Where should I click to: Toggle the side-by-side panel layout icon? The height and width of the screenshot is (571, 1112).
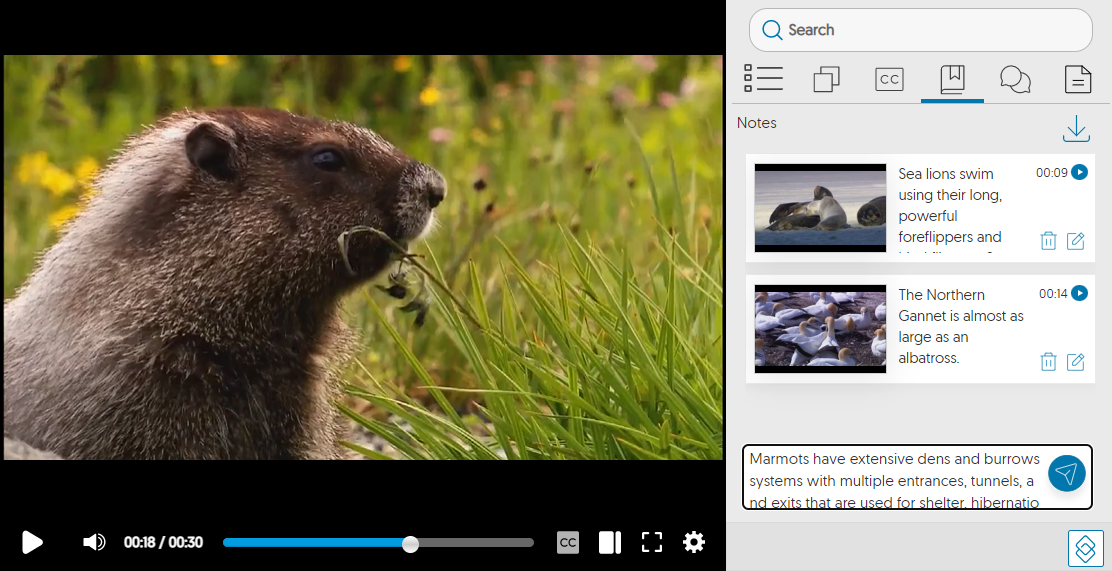(610, 543)
